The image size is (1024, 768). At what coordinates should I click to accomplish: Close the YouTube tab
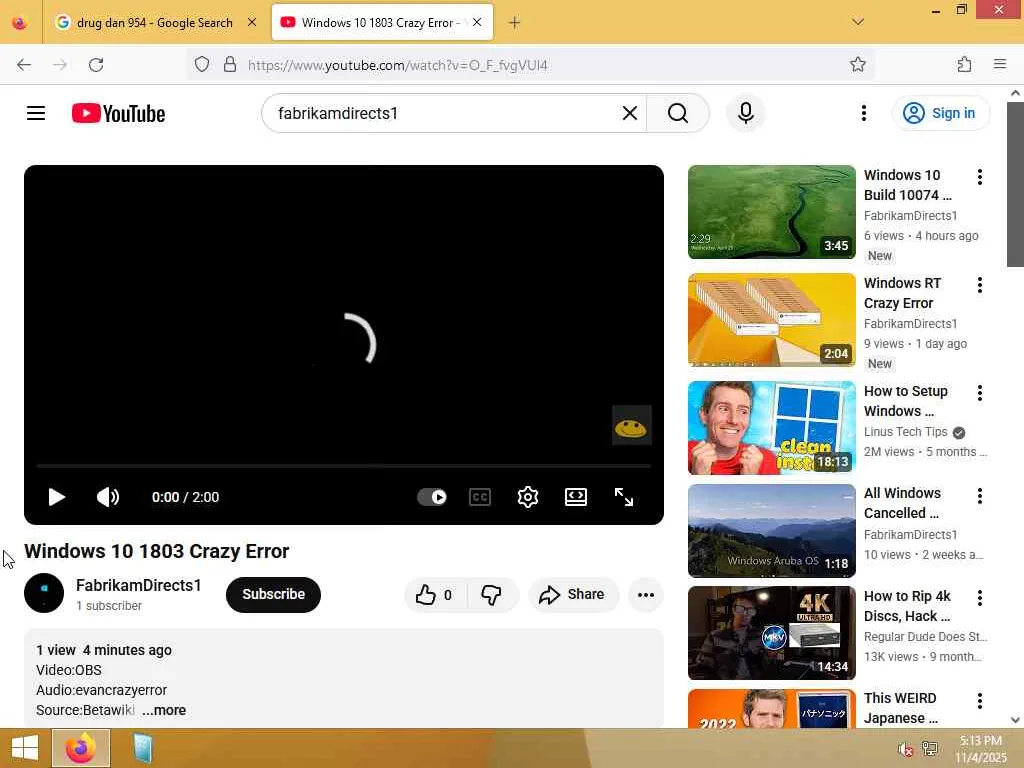pyautogui.click(x=477, y=22)
